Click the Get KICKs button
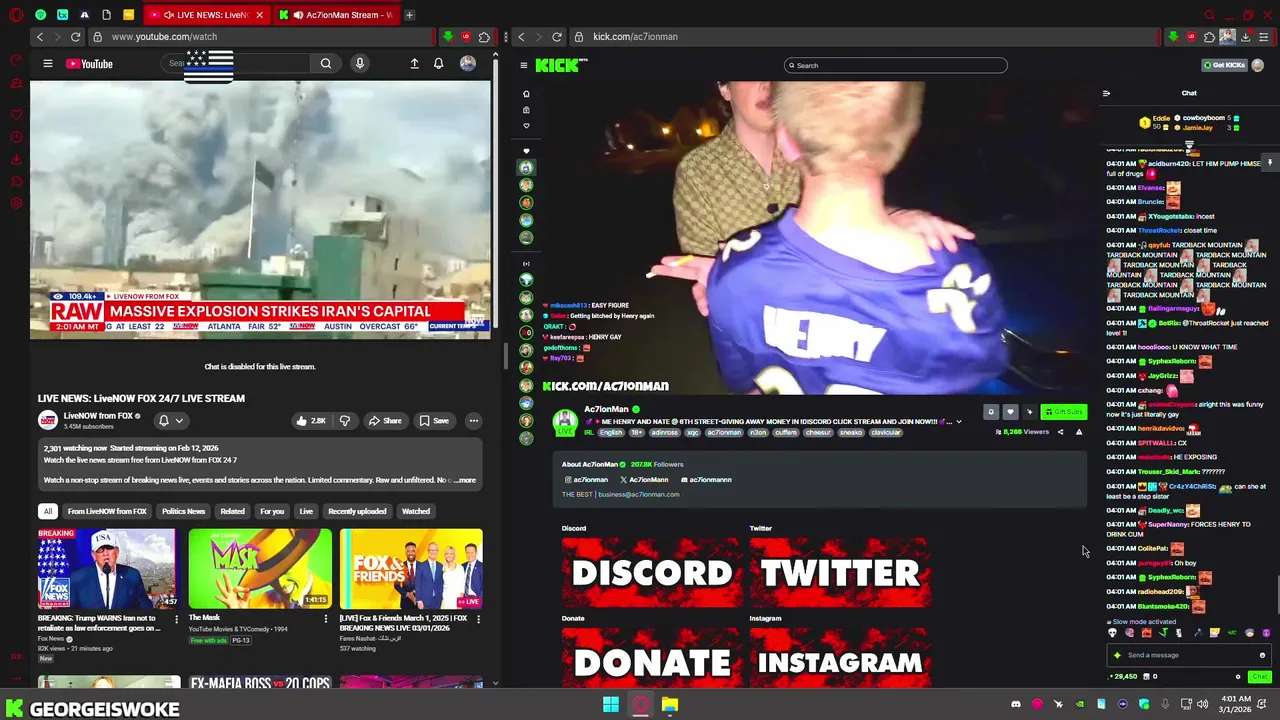The height and width of the screenshot is (720, 1280). 1223,65
